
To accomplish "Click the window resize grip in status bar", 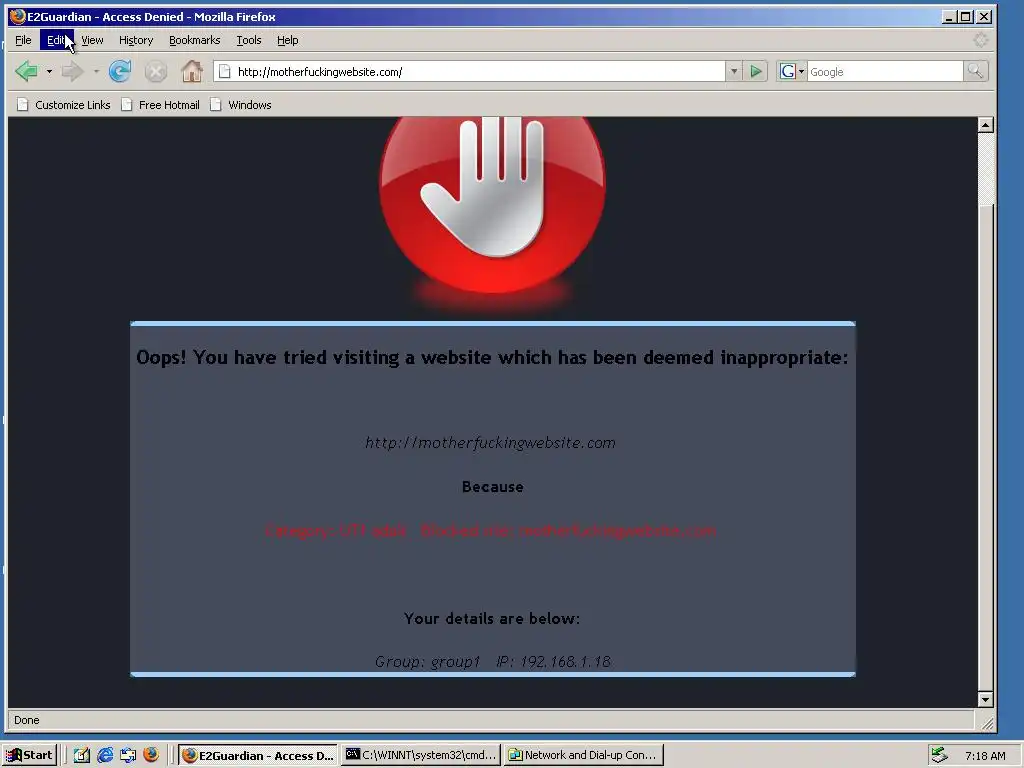I will tap(987, 722).
